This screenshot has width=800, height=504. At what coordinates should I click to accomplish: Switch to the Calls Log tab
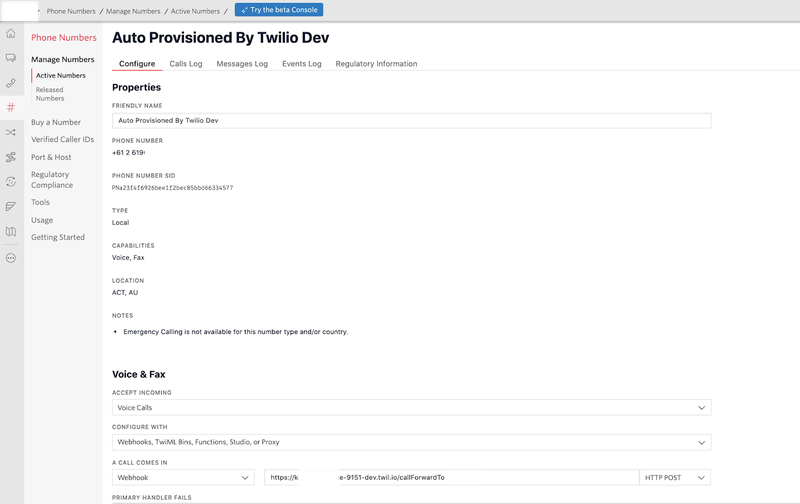tap(186, 64)
